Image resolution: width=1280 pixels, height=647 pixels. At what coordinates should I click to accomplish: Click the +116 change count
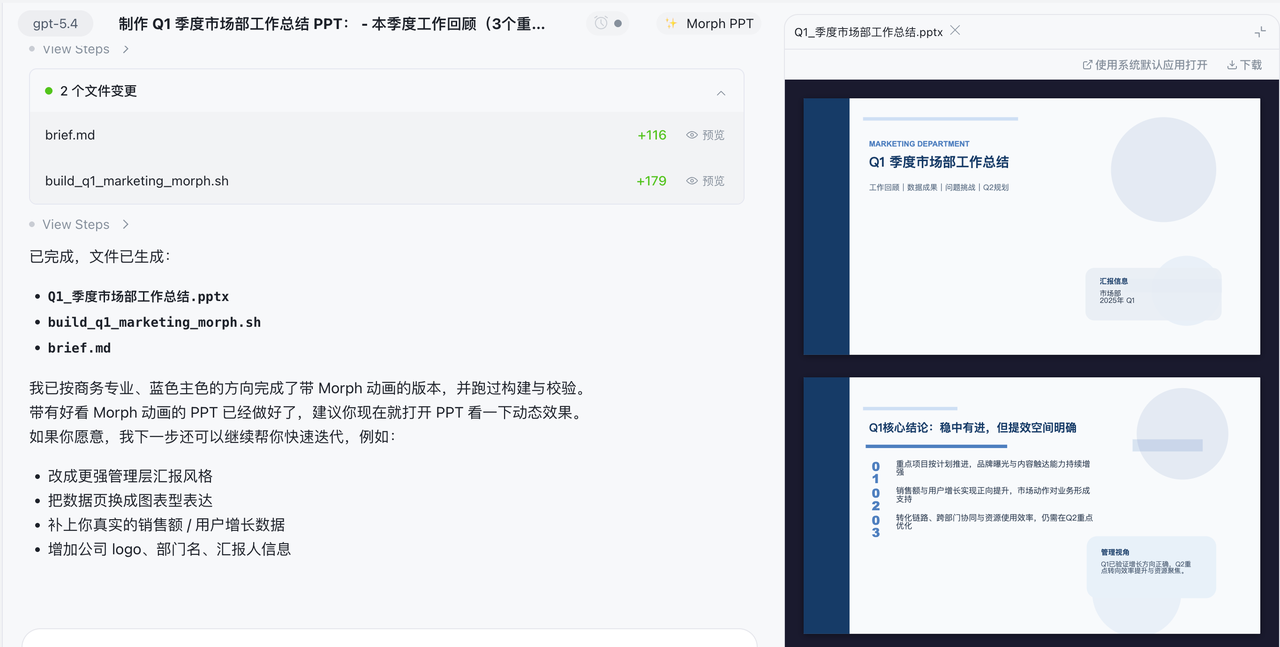652,135
